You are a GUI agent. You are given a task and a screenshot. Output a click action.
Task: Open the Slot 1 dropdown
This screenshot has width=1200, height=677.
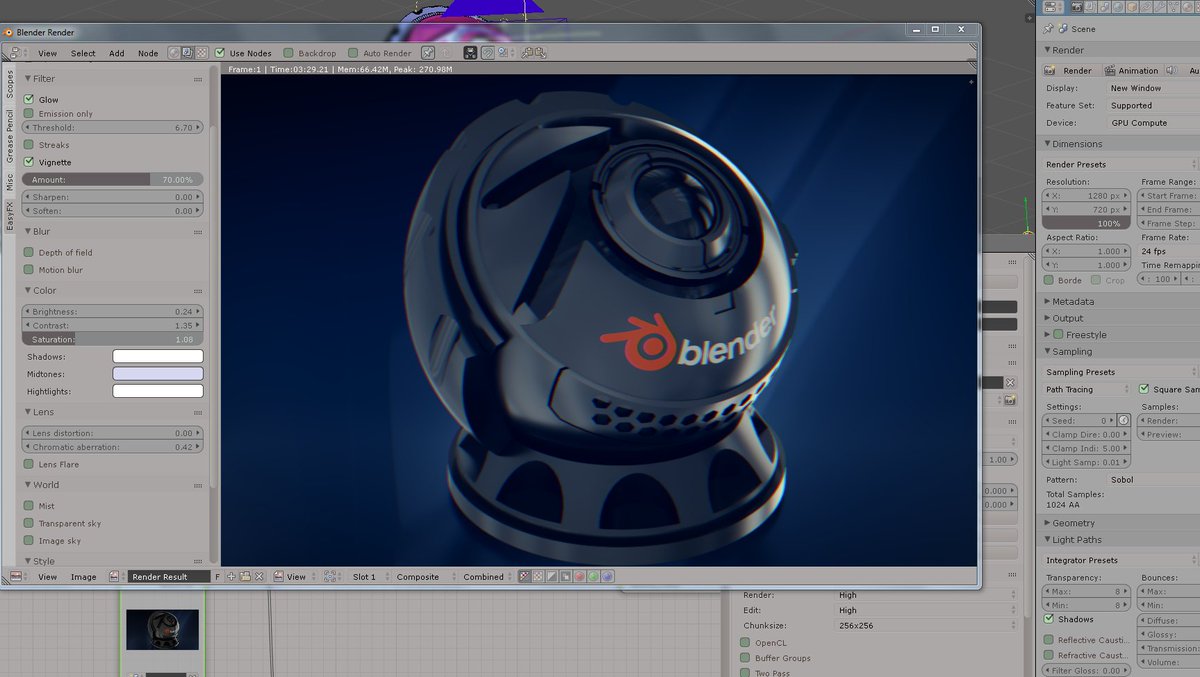click(x=366, y=577)
